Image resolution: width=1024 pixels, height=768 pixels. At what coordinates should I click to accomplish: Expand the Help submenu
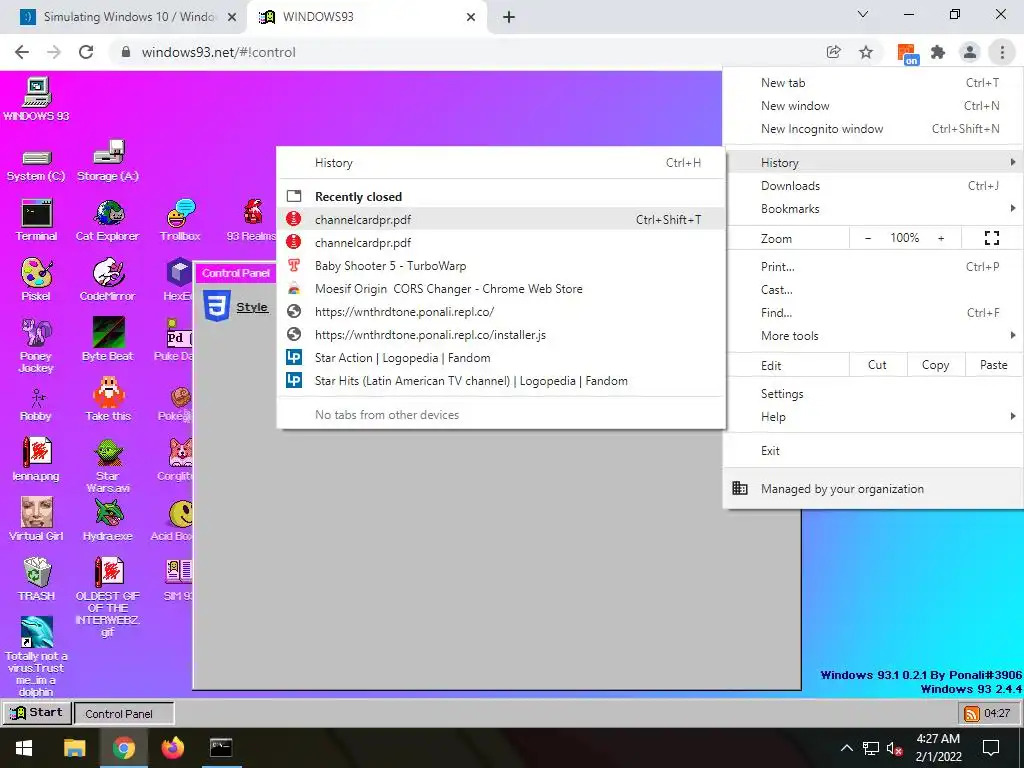874,417
